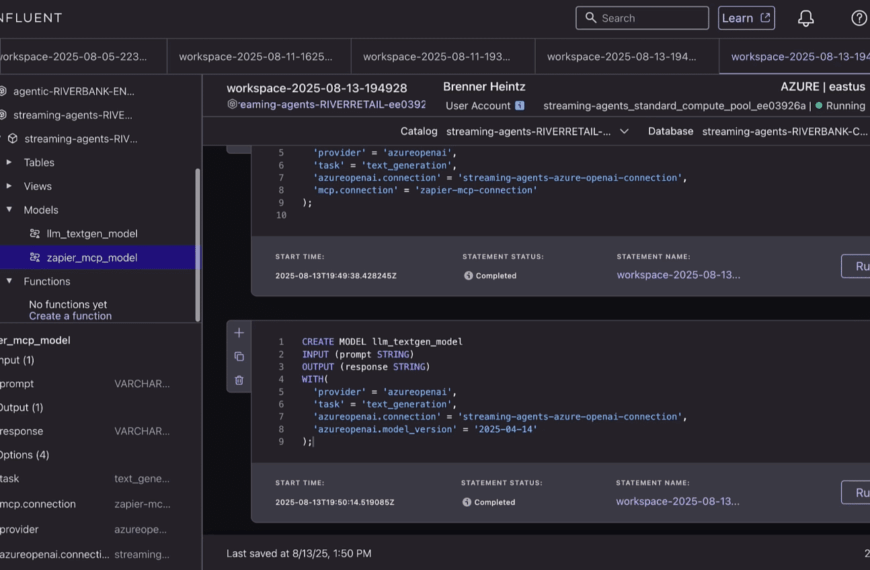Click the prompt input row

pyautogui.click(x=85, y=384)
